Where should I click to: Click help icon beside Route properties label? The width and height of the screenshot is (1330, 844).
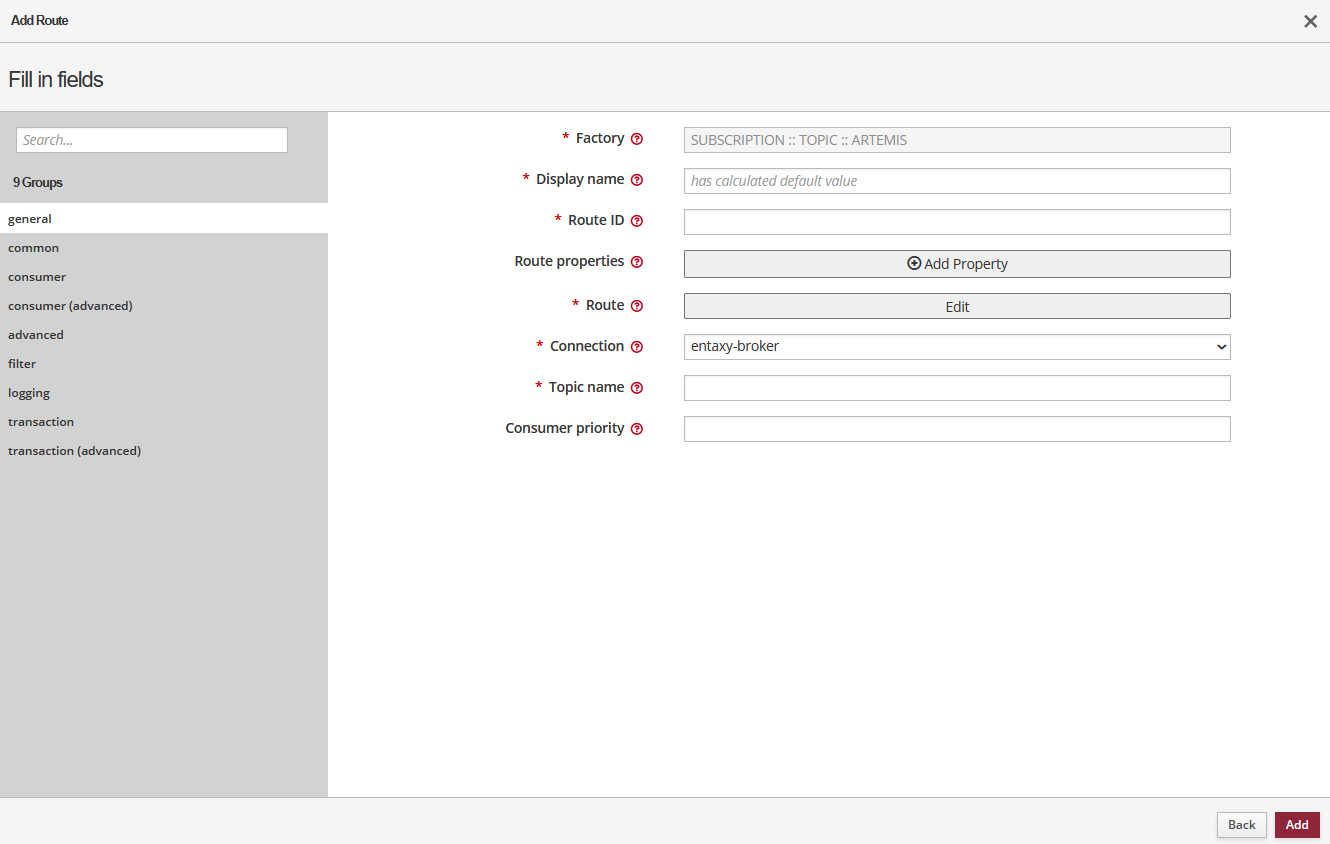click(637, 262)
